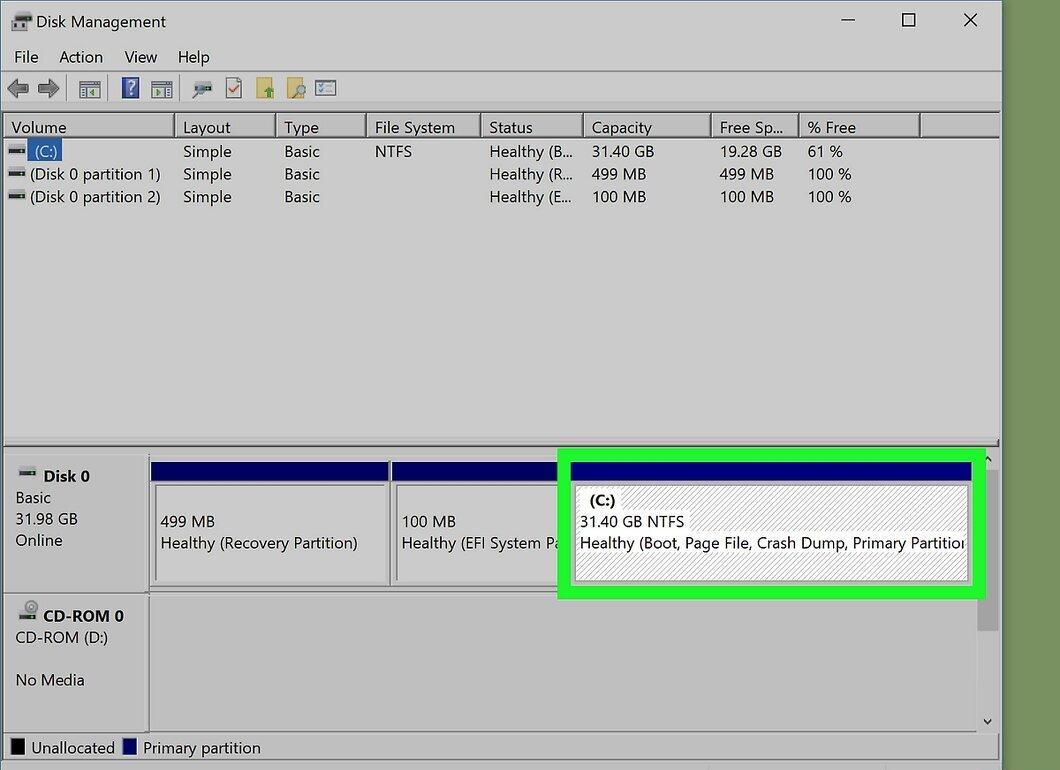Open the File menu

coord(26,57)
